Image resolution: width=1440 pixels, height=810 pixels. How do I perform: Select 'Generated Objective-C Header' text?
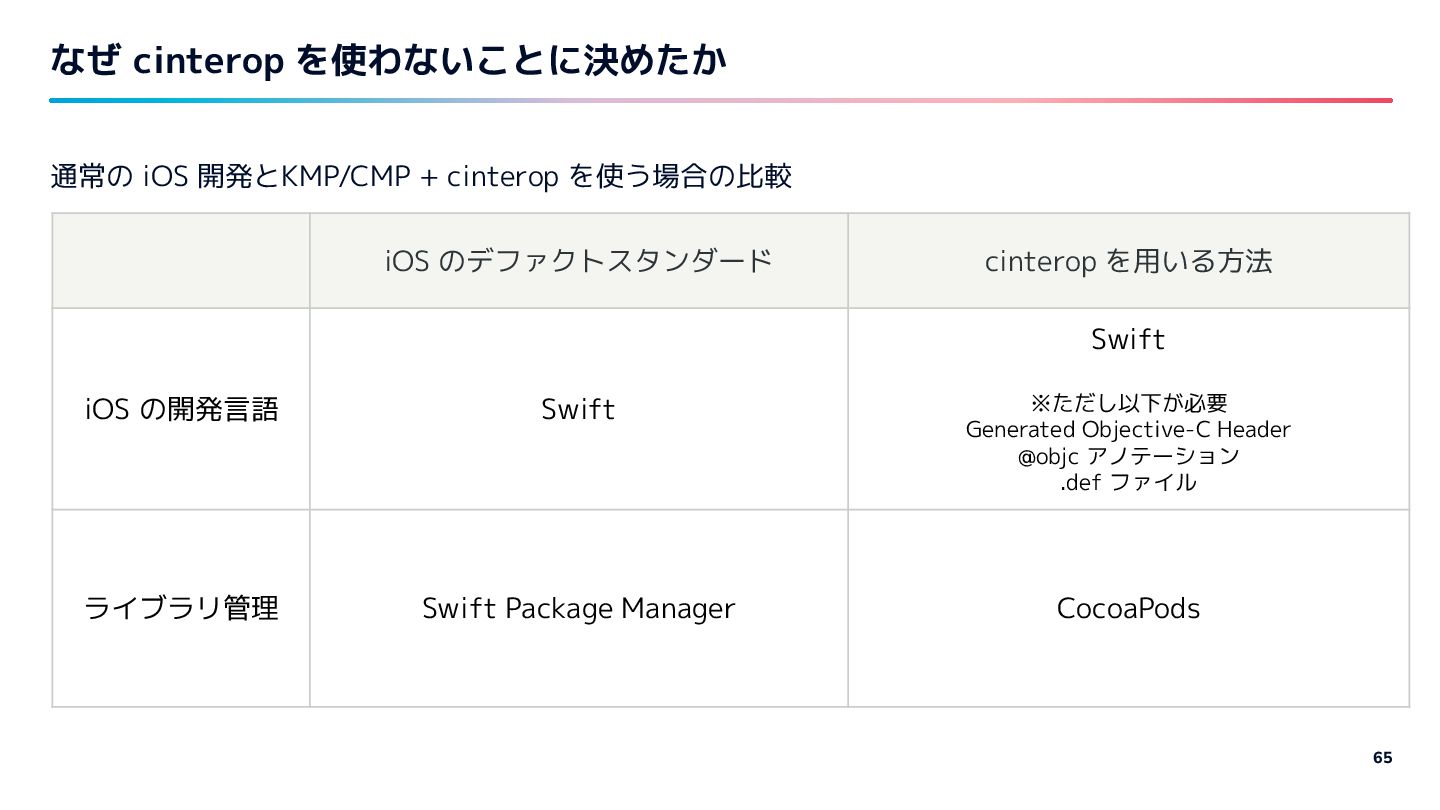coord(1128,430)
